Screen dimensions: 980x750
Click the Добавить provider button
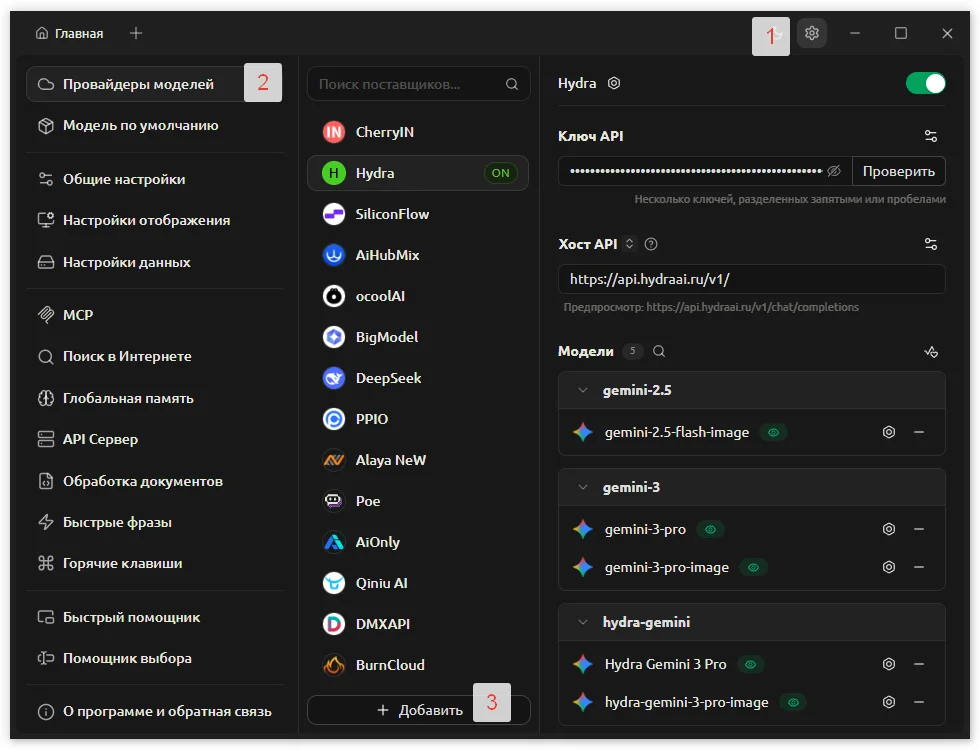[x=419, y=710]
